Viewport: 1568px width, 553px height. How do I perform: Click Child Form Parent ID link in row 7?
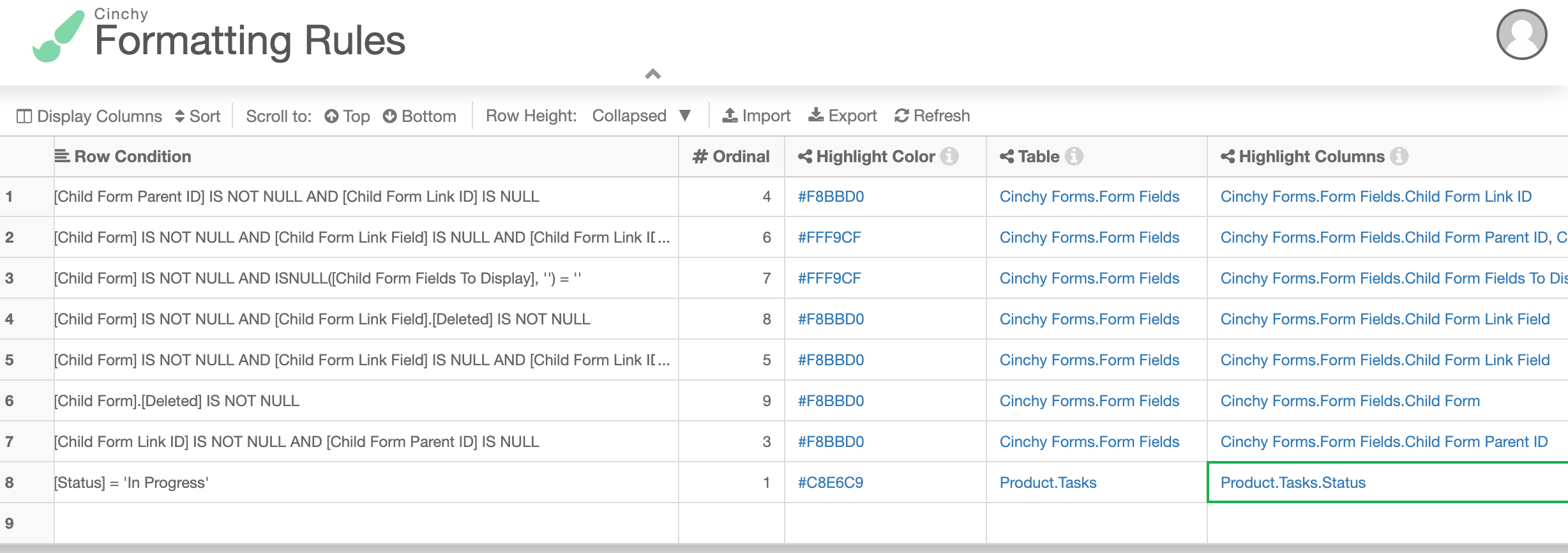pos(1384,442)
